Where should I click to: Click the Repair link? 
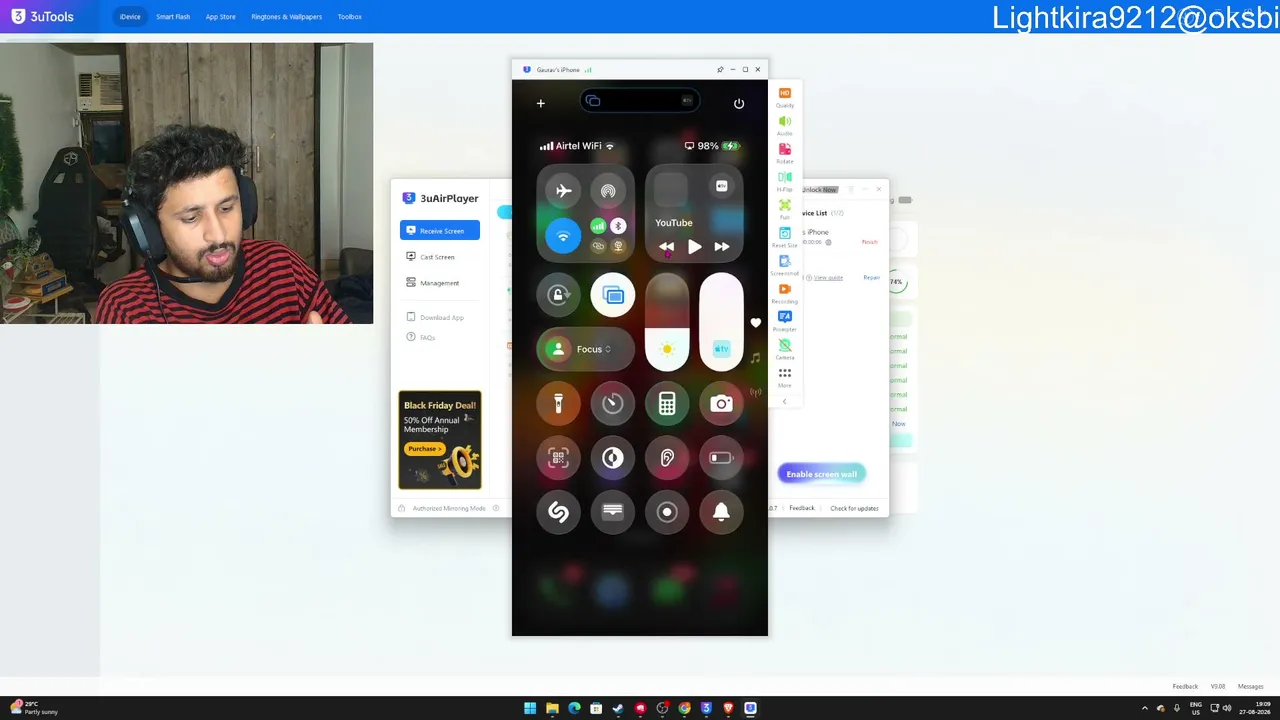[x=871, y=278]
